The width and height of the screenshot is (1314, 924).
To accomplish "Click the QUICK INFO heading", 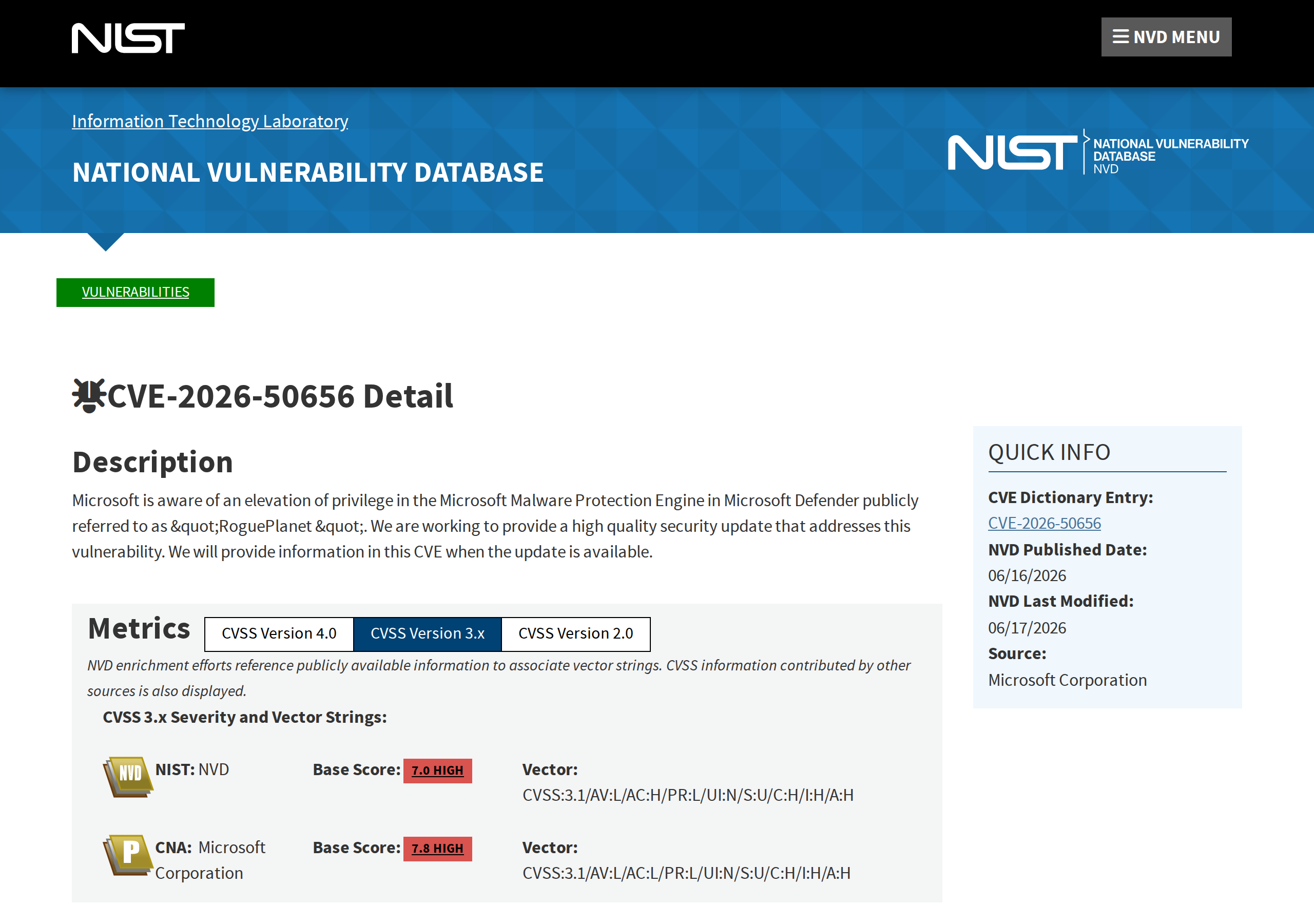I will pos(1049,452).
